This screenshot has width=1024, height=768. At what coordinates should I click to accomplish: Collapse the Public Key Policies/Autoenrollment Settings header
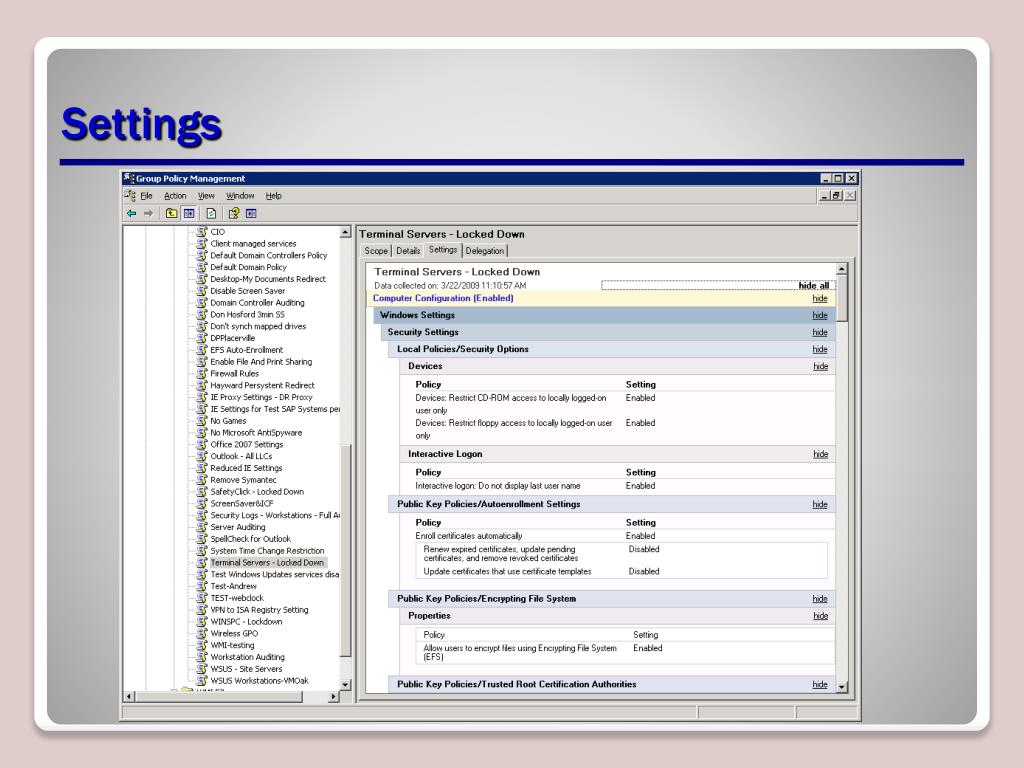pos(612,504)
